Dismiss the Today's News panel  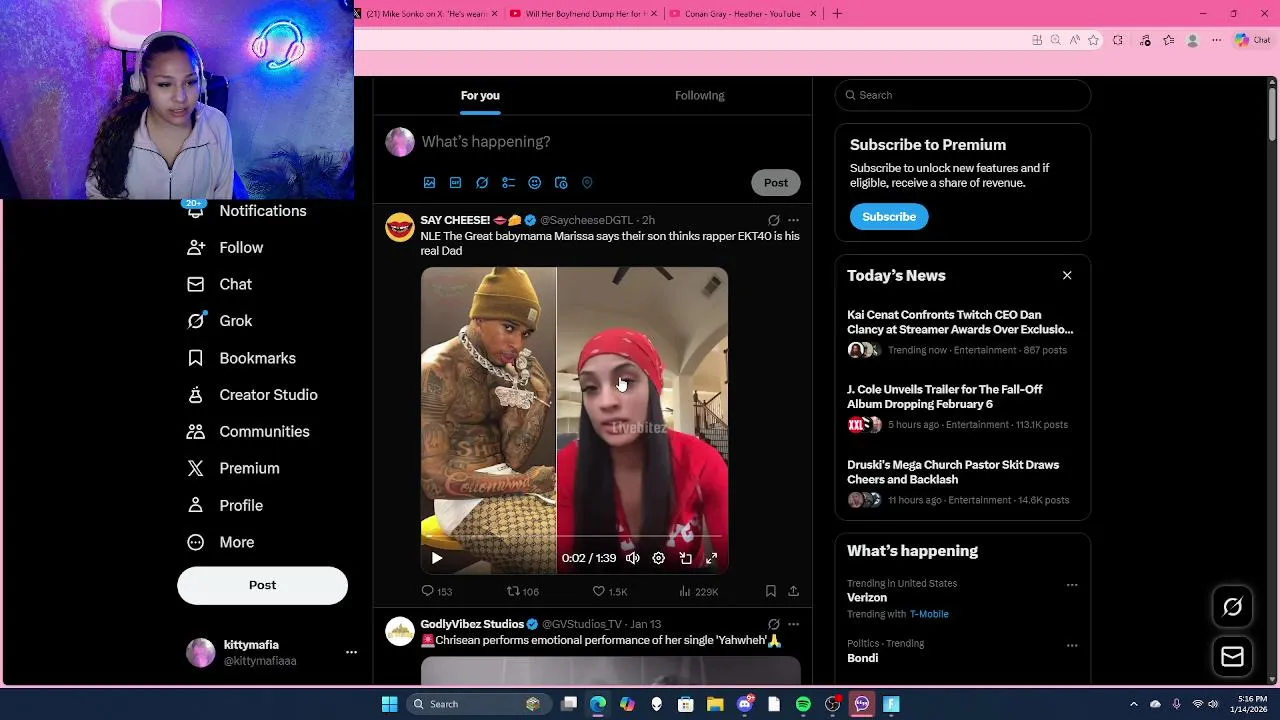tap(1067, 275)
